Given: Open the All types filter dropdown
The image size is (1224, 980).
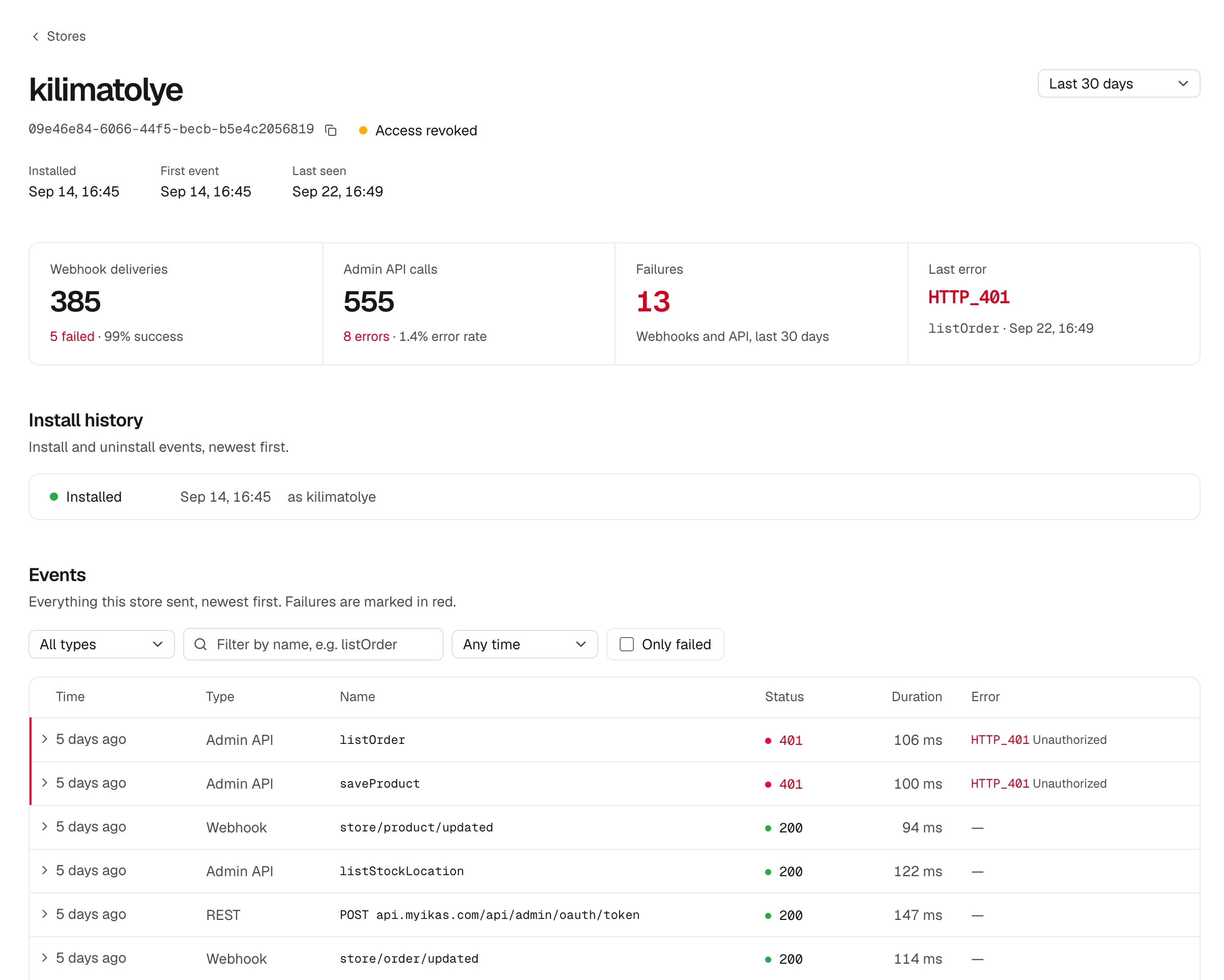Looking at the screenshot, I should coord(102,644).
